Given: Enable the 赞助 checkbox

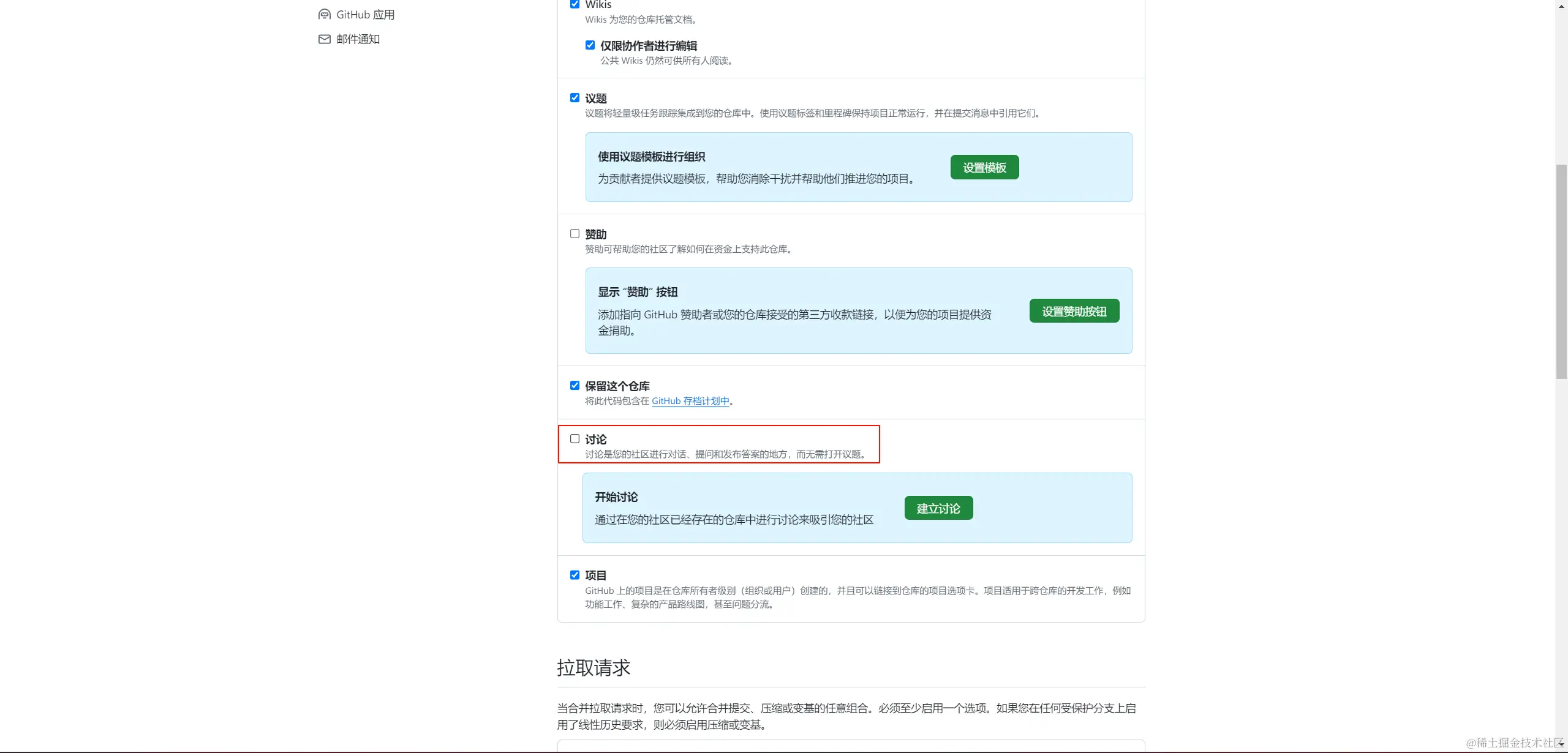Looking at the screenshot, I should pyautogui.click(x=575, y=234).
